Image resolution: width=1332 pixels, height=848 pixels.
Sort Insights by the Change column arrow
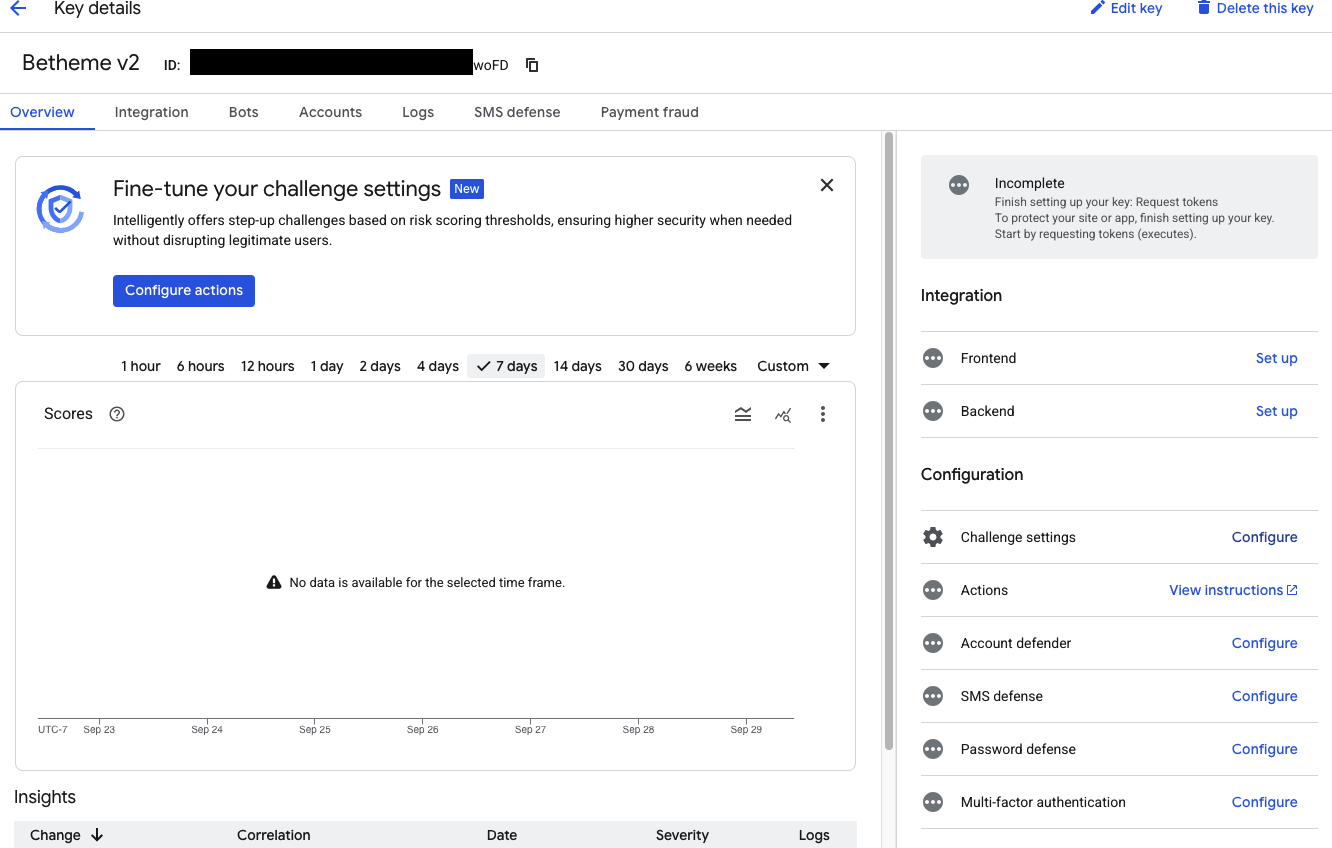click(97, 835)
